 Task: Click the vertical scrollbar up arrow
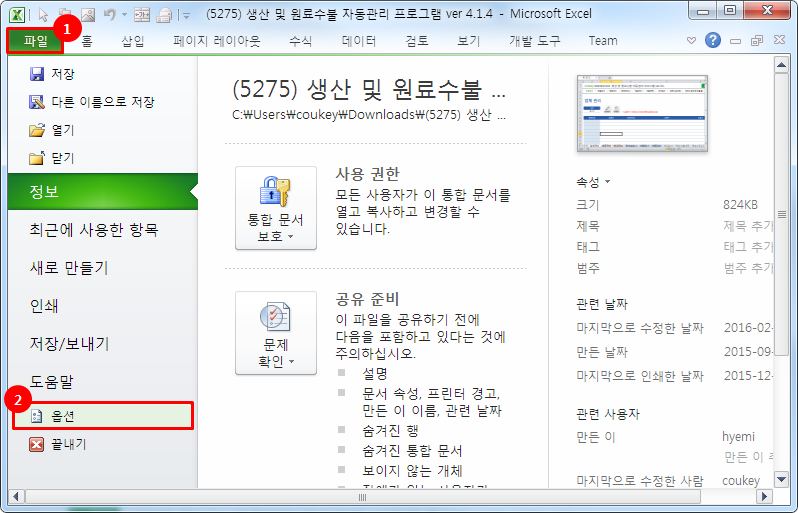point(781,65)
